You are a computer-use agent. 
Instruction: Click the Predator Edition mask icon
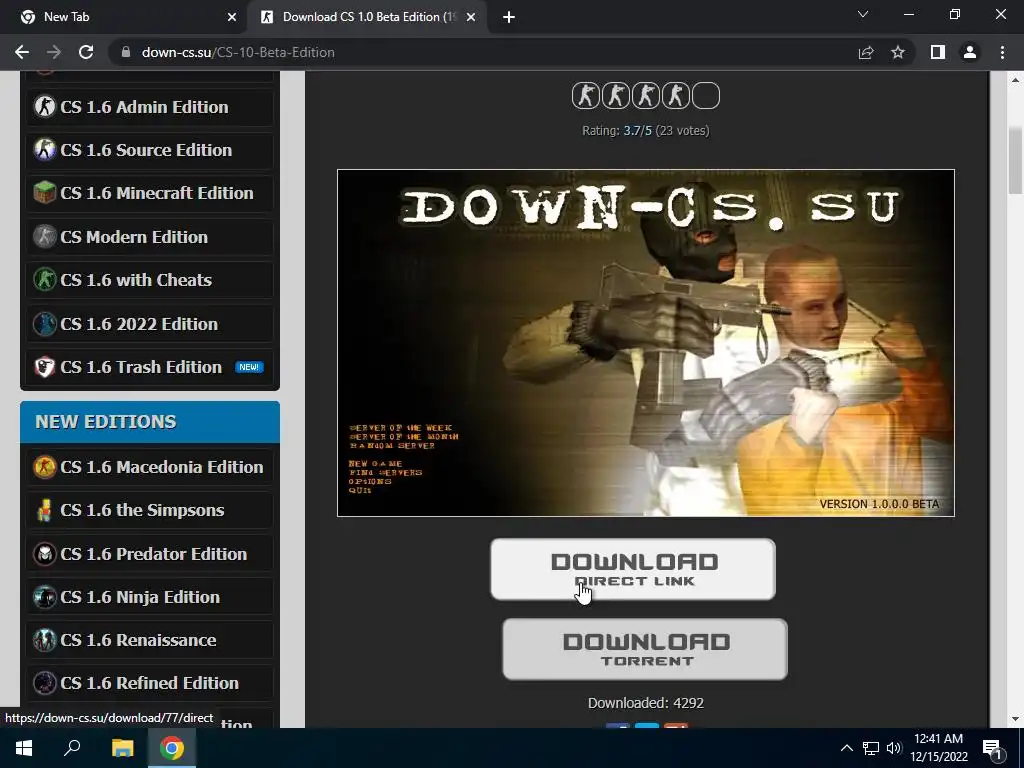click(x=44, y=554)
